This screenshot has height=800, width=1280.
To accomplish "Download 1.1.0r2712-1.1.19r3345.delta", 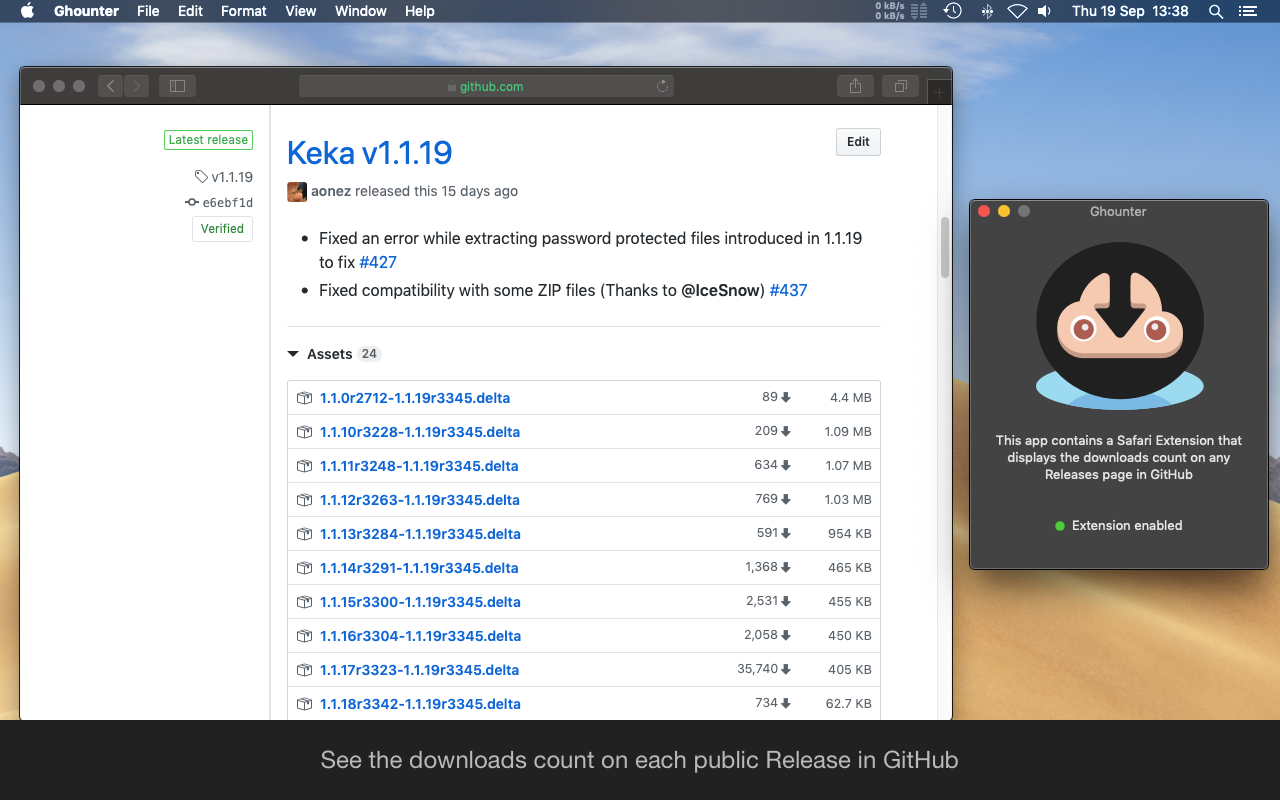I will (x=415, y=398).
